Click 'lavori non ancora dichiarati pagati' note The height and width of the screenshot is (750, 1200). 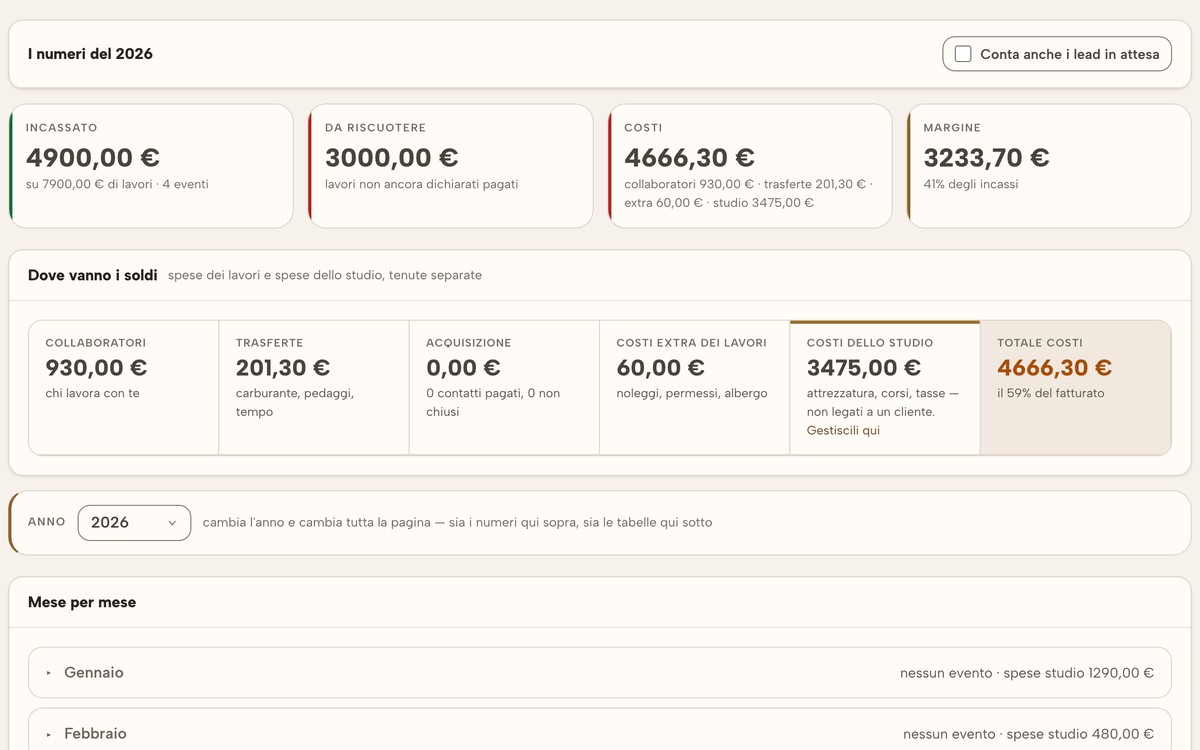[422, 184]
